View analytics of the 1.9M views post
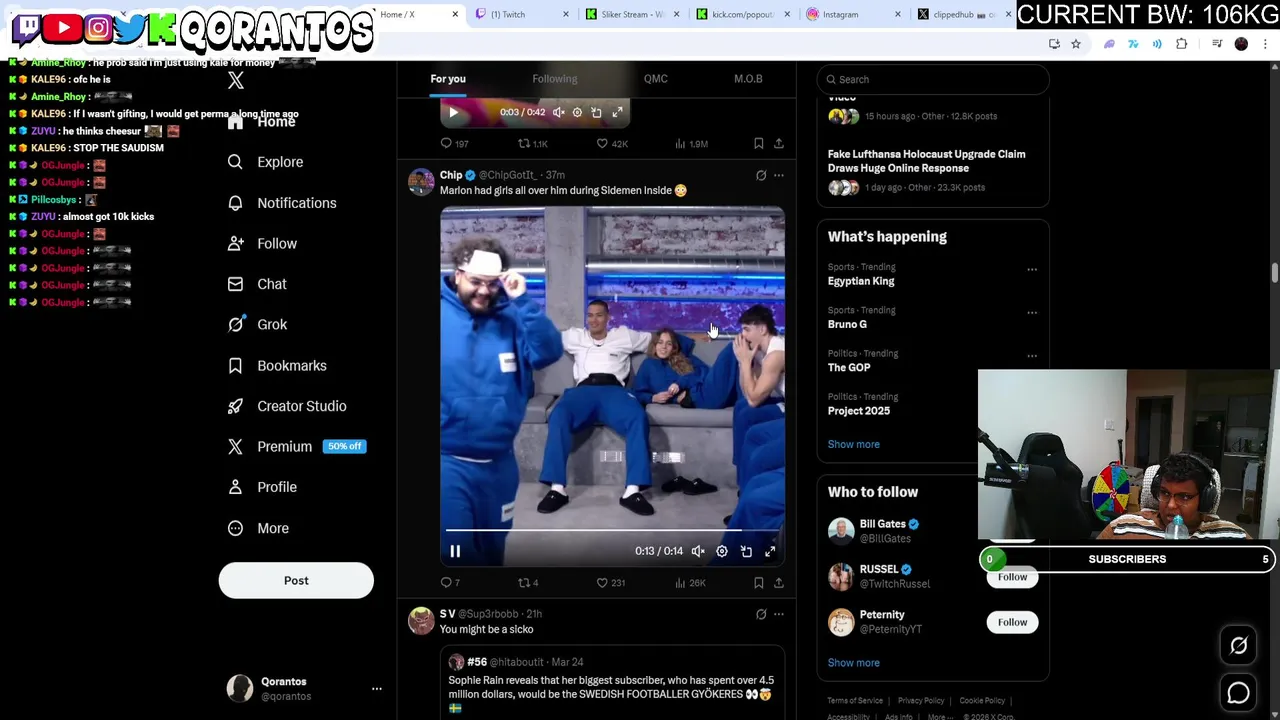Viewport: 1280px width, 720px height. click(x=691, y=144)
